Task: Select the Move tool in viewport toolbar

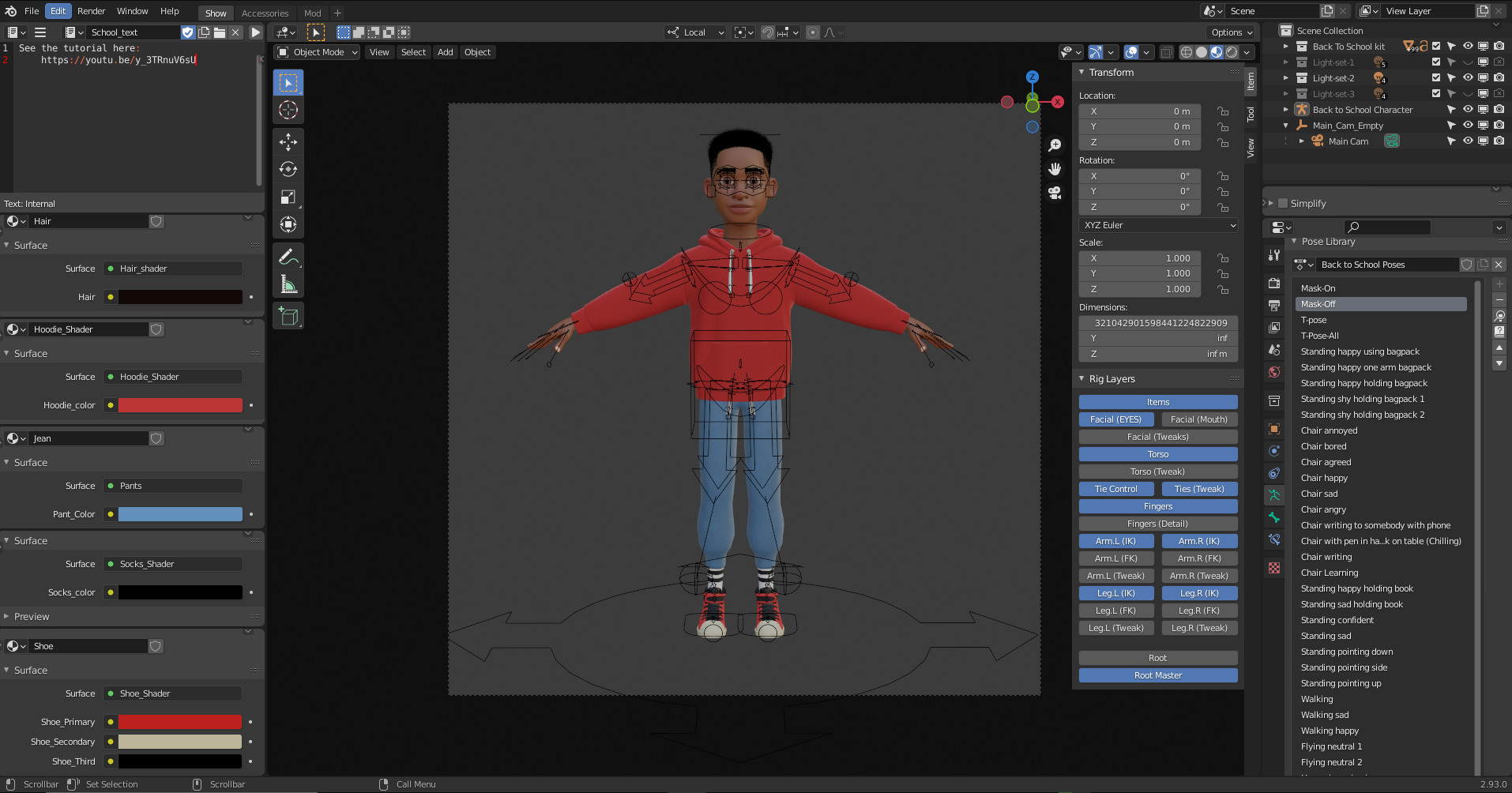Action: click(288, 142)
